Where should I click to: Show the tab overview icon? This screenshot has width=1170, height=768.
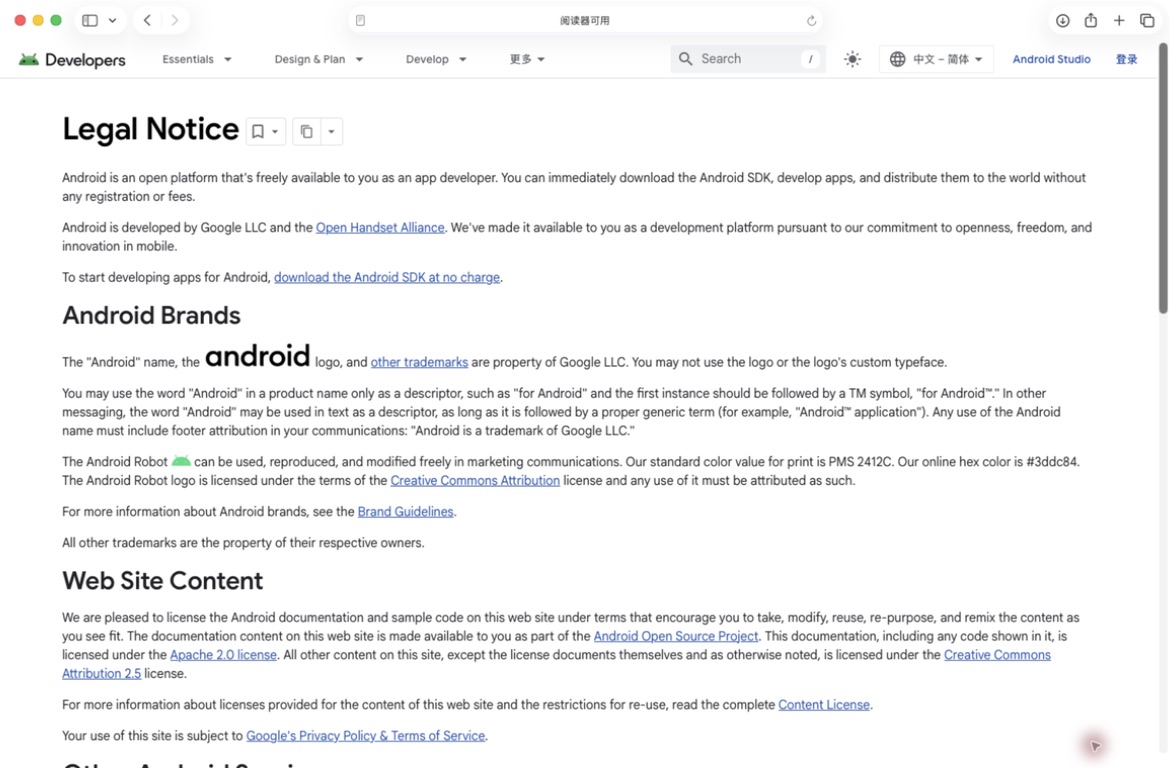[1147, 21]
